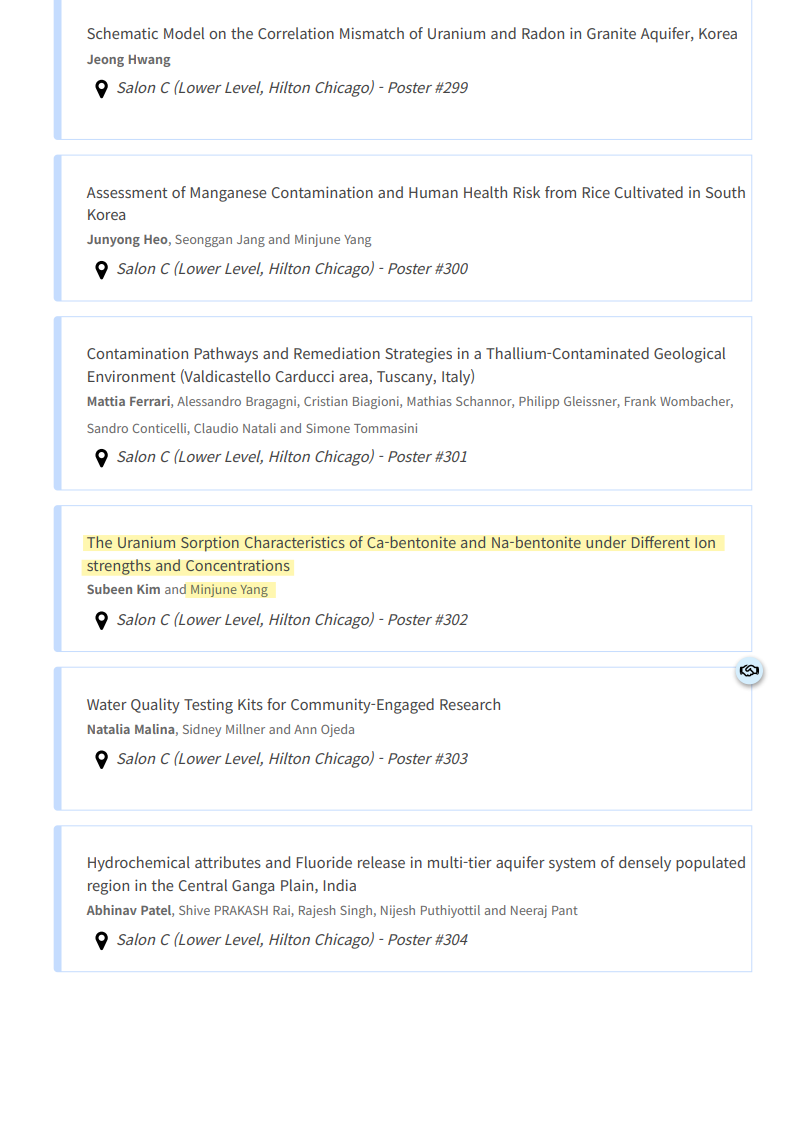Click author name Jeong Hwang
This screenshot has height=1133, width=793.
coord(129,60)
